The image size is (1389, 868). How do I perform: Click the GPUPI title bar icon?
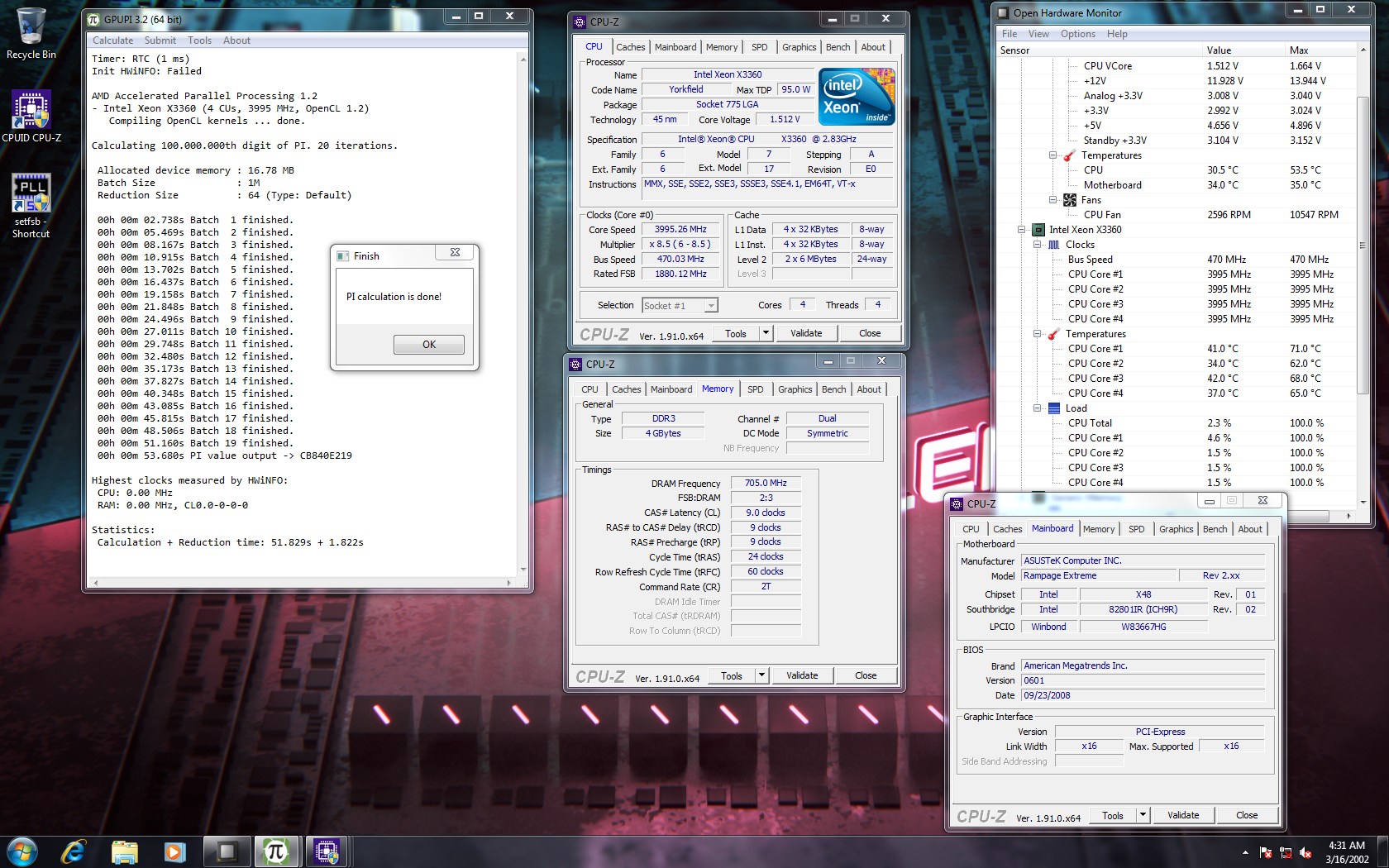(x=93, y=19)
